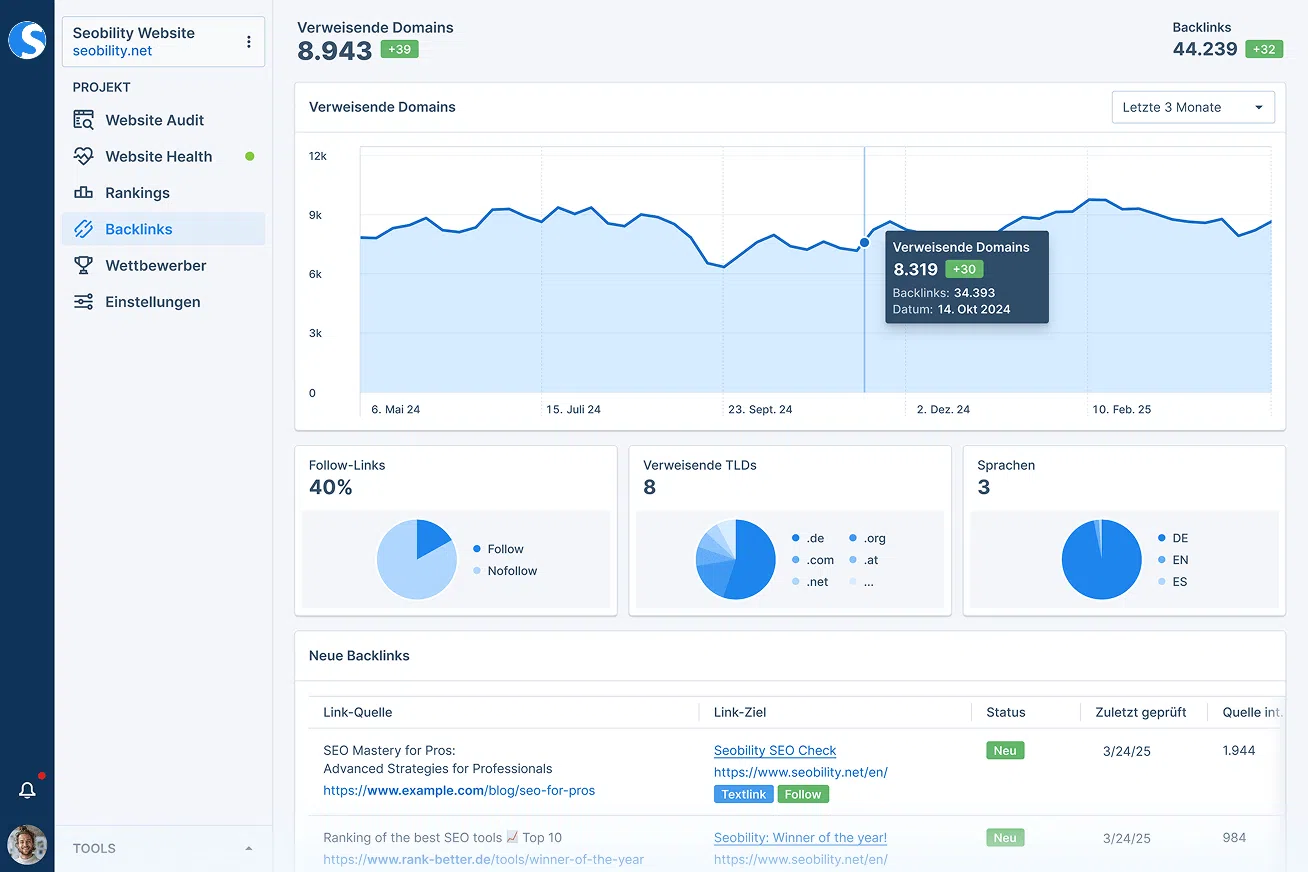1308x872 pixels.
Task: Open the Einstellungen section
Action: (155, 301)
